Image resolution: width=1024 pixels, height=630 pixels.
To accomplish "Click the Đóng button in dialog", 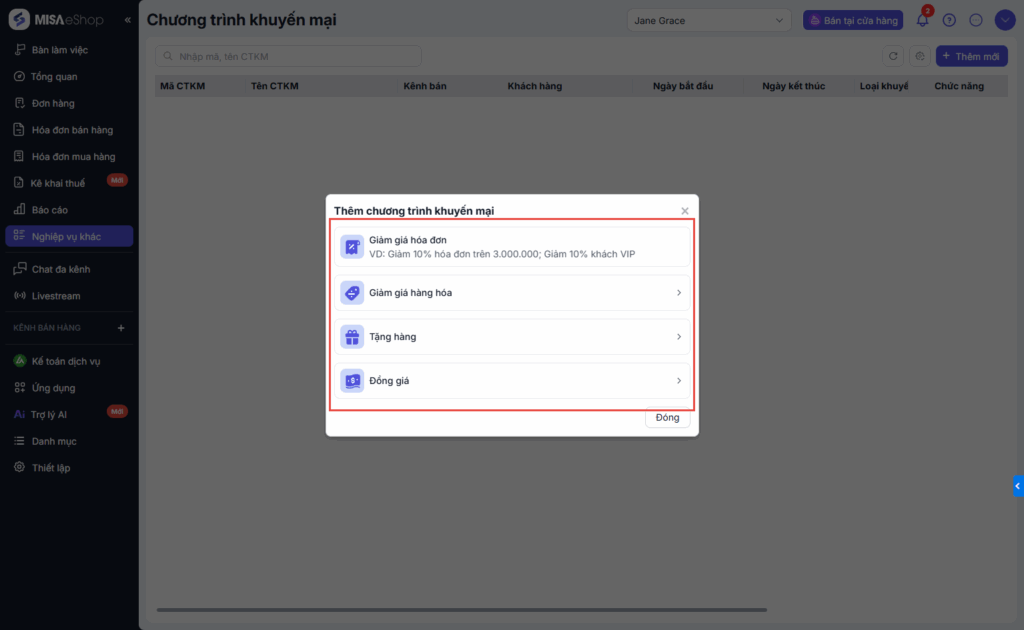I will [x=667, y=417].
